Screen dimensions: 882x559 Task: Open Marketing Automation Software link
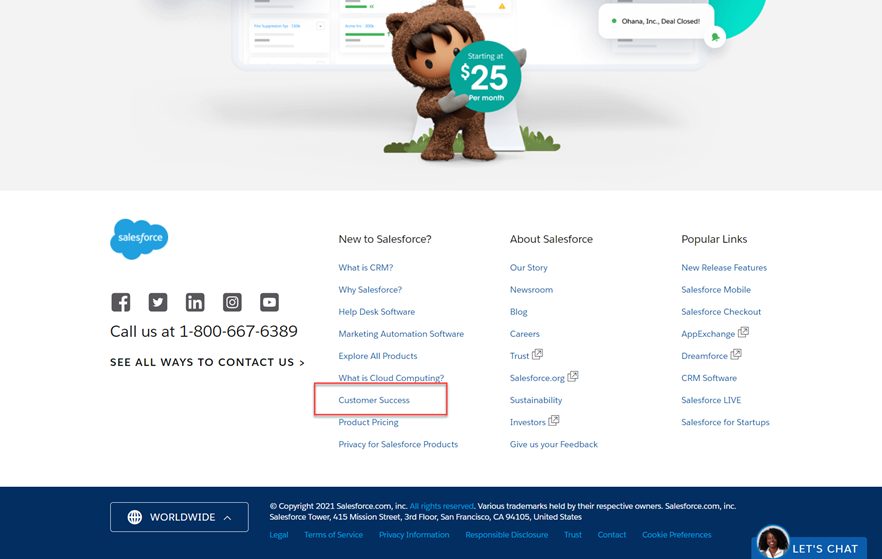401,333
